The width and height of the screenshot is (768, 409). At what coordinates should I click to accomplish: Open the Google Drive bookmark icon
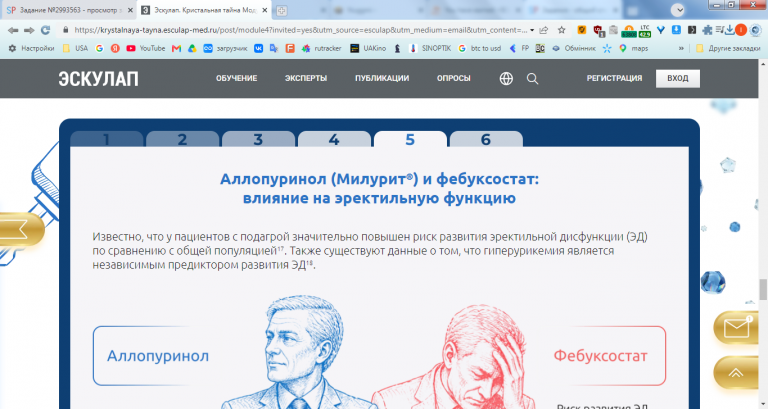pos(192,48)
